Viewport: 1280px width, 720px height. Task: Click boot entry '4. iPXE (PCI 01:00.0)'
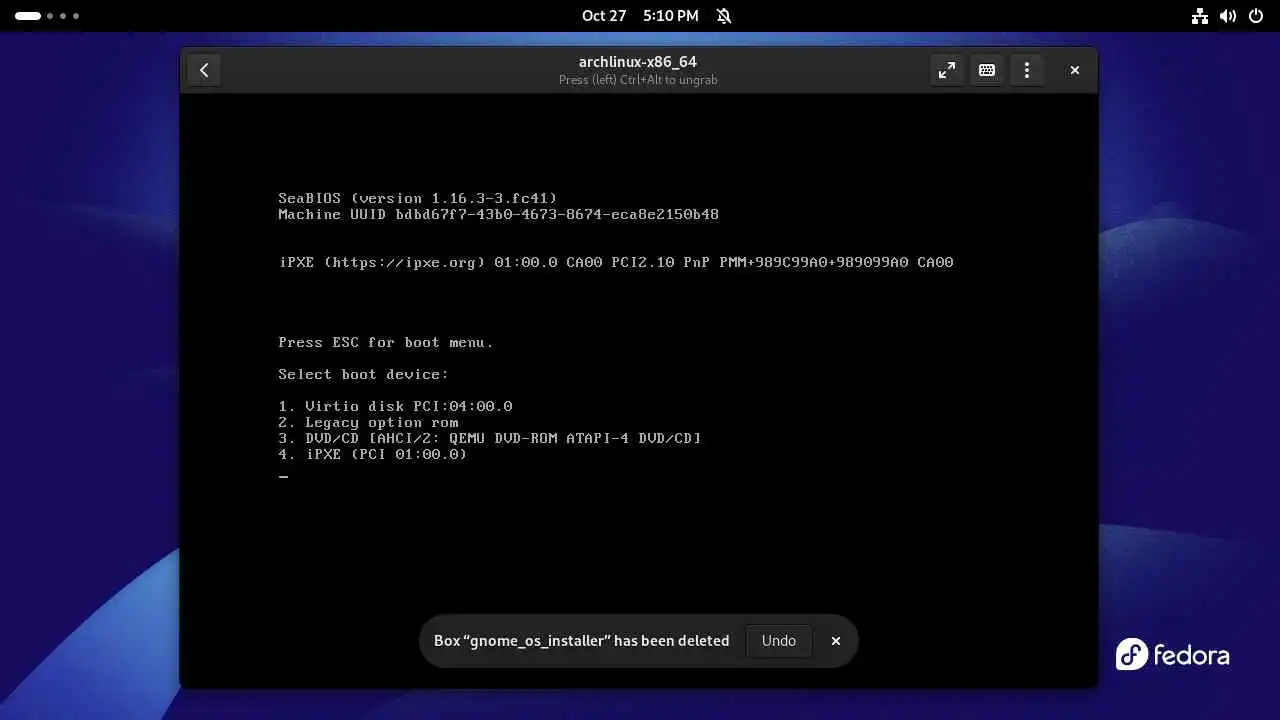coord(373,454)
